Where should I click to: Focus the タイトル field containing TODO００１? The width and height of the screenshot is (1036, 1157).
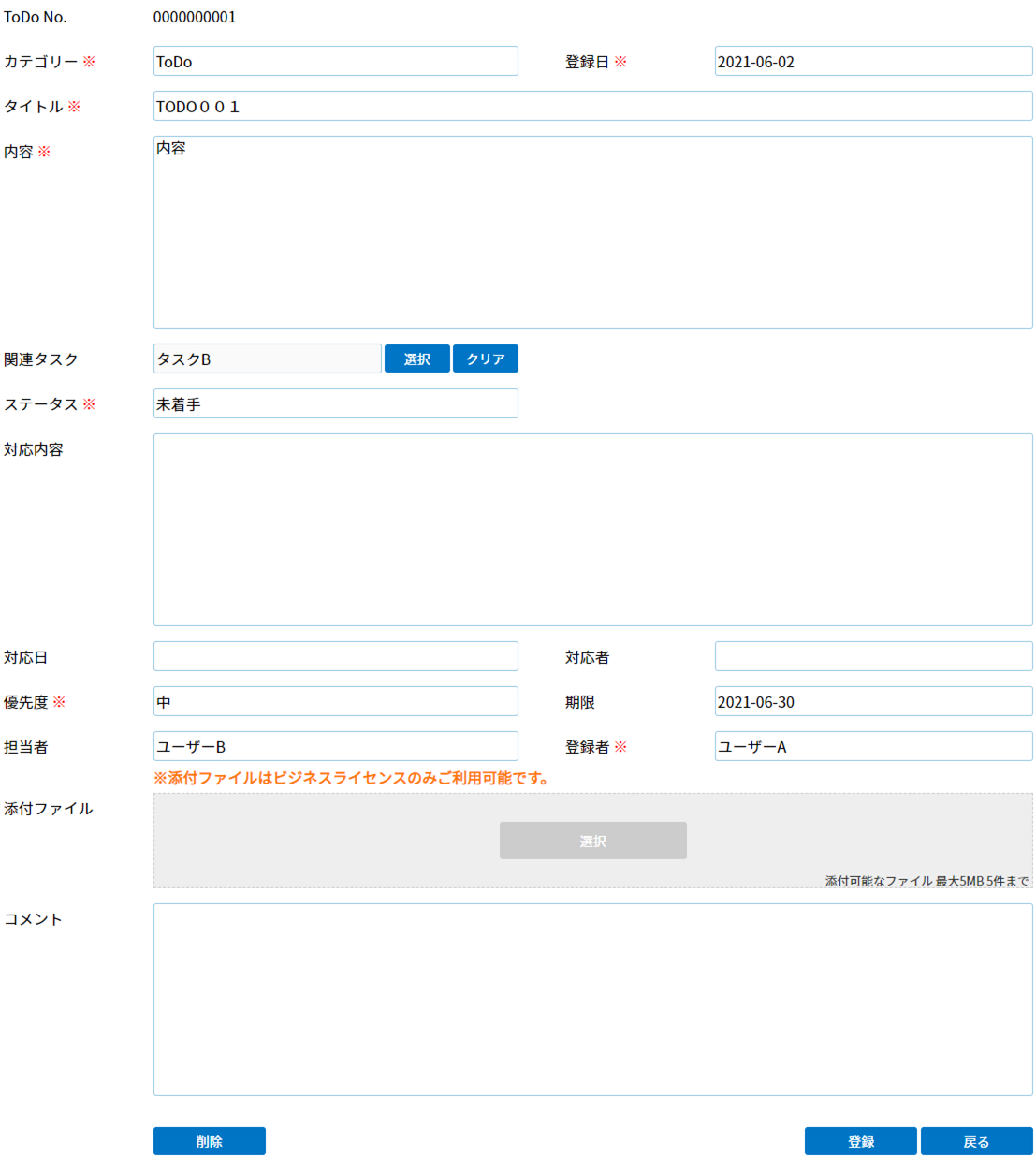(x=592, y=107)
